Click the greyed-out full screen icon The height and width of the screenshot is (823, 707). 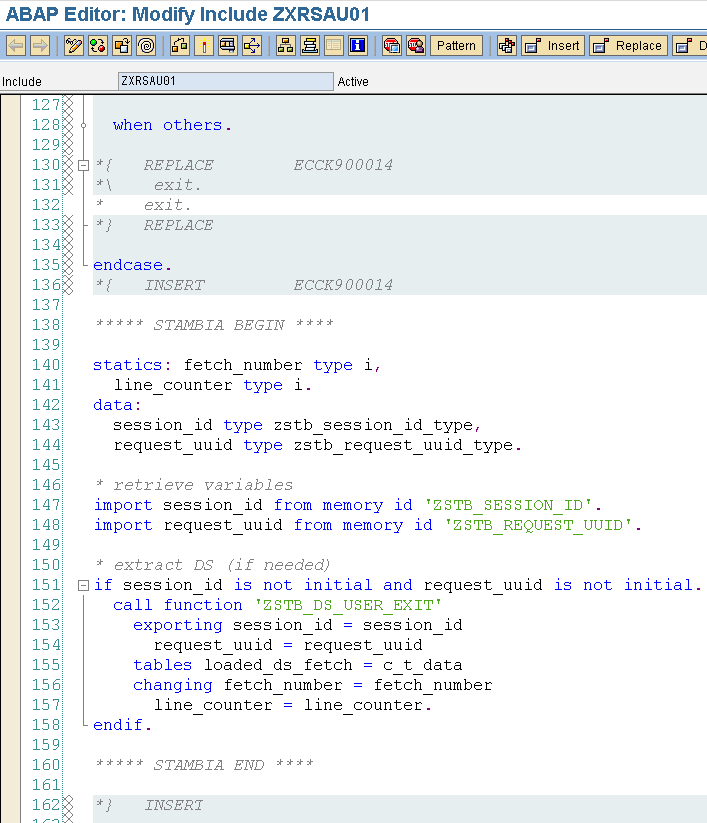click(334, 46)
